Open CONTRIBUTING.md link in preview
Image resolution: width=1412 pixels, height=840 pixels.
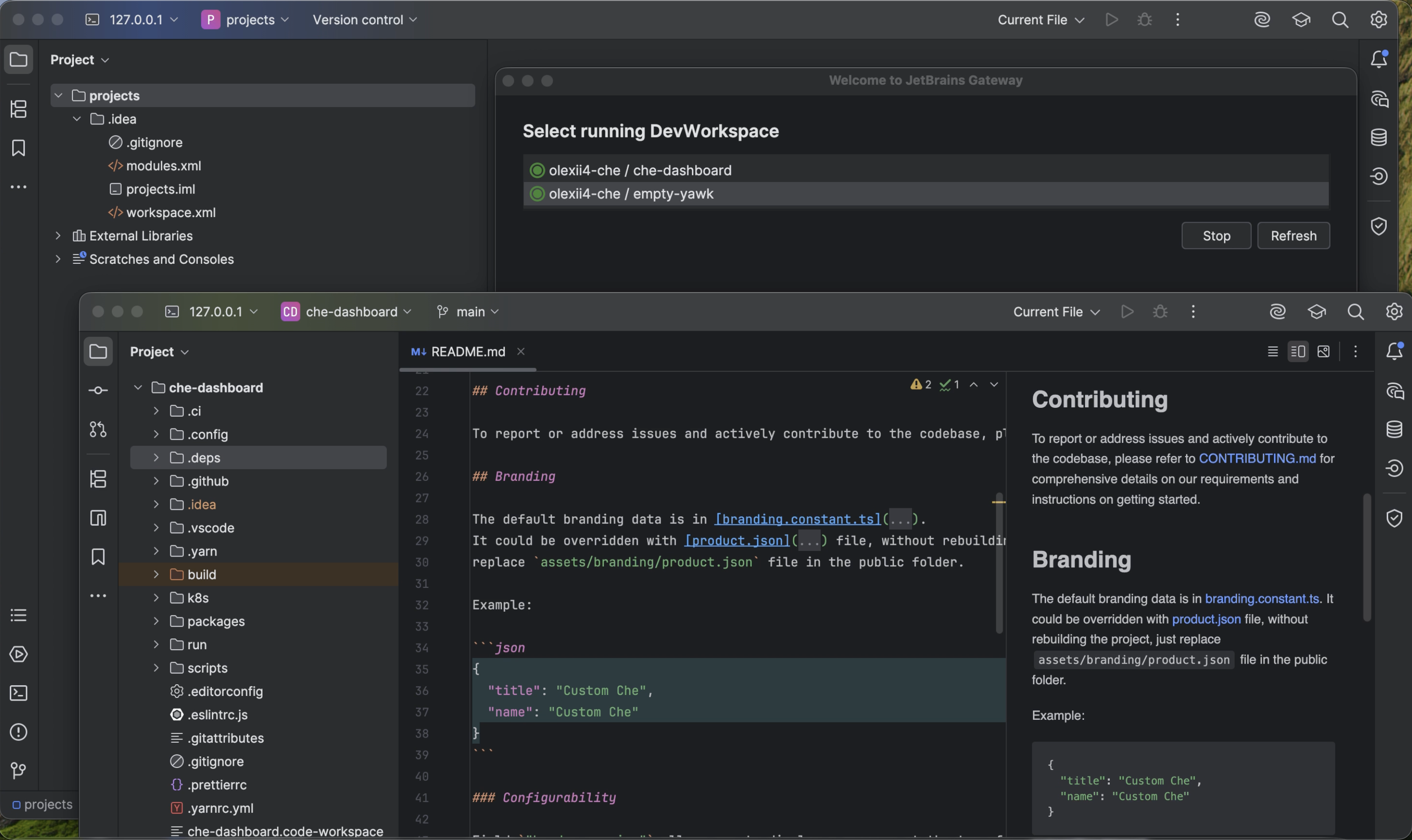pyautogui.click(x=1257, y=458)
